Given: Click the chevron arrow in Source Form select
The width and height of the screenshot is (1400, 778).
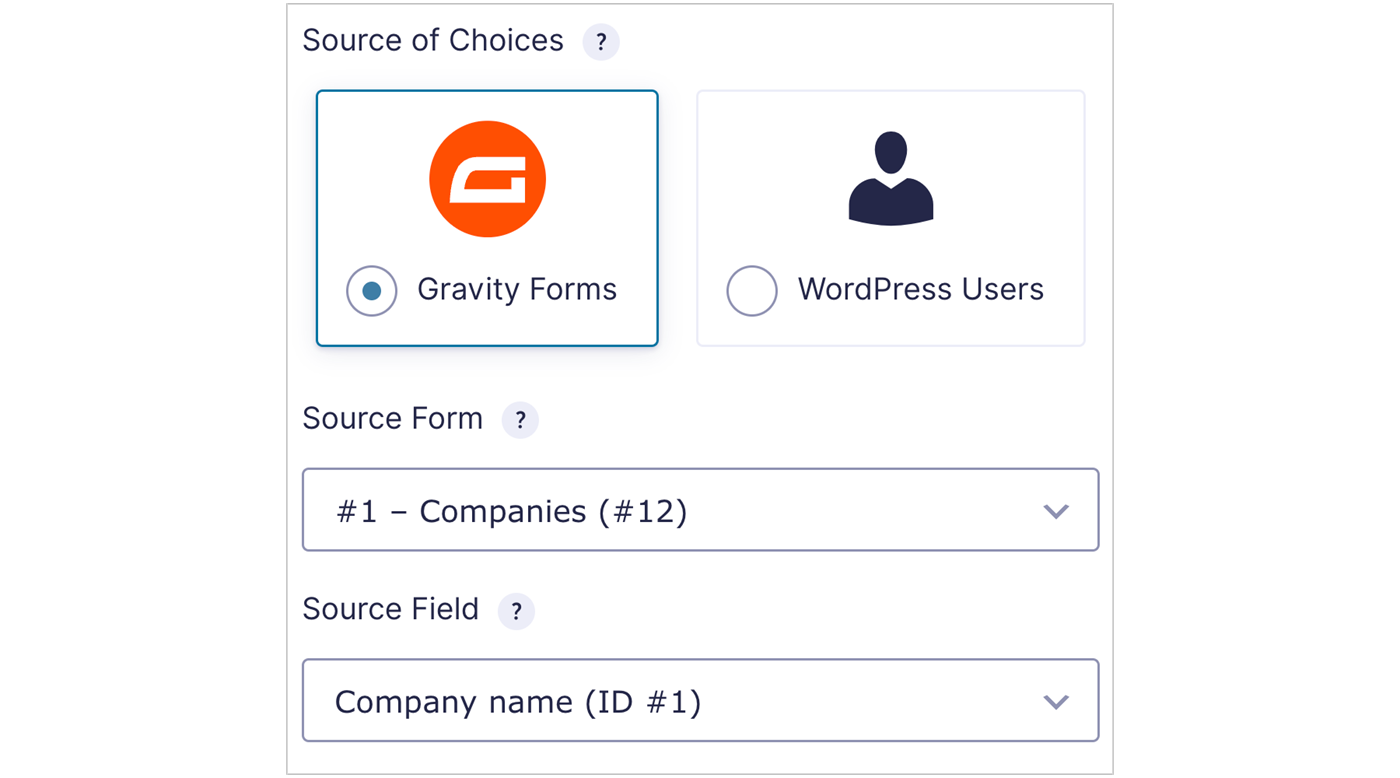Looking at the screenshot, I should (x=1056, y=512).
